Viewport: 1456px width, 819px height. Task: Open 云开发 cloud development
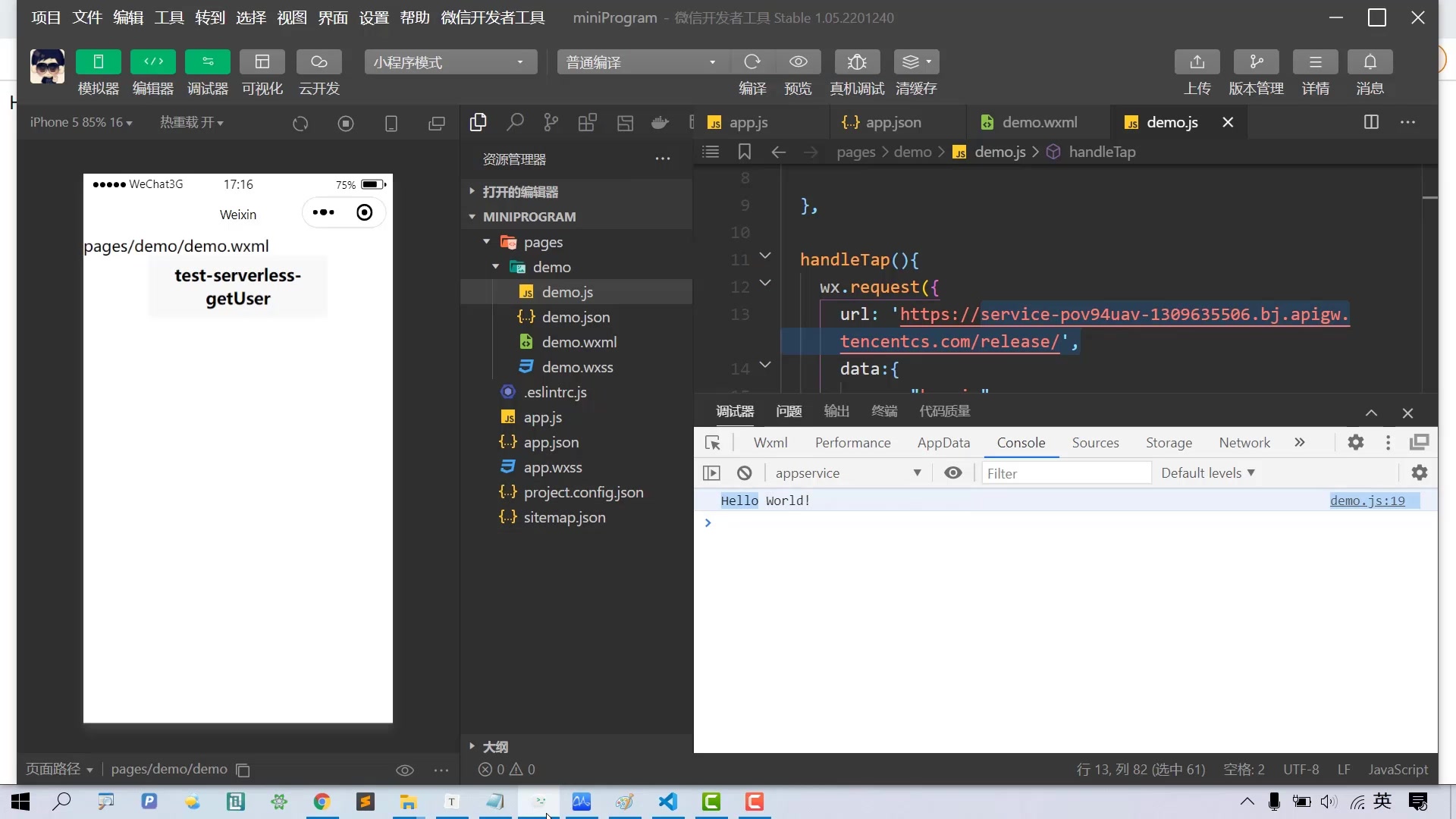coord(319,61)
